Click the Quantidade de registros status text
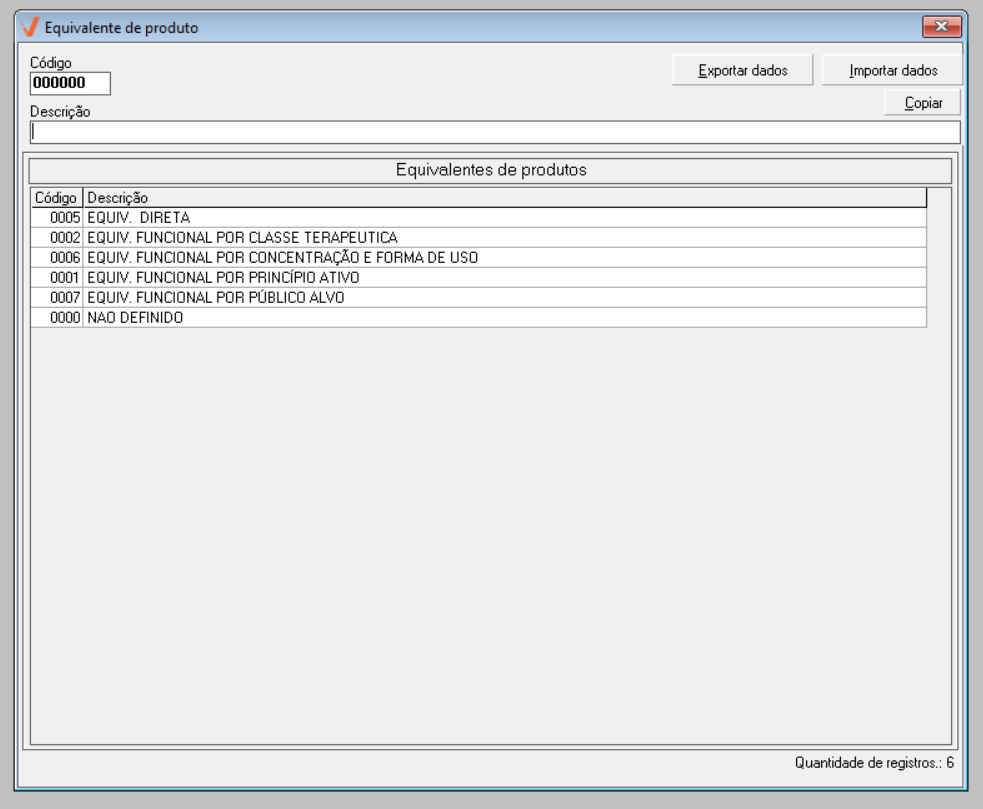 [874, 763]
